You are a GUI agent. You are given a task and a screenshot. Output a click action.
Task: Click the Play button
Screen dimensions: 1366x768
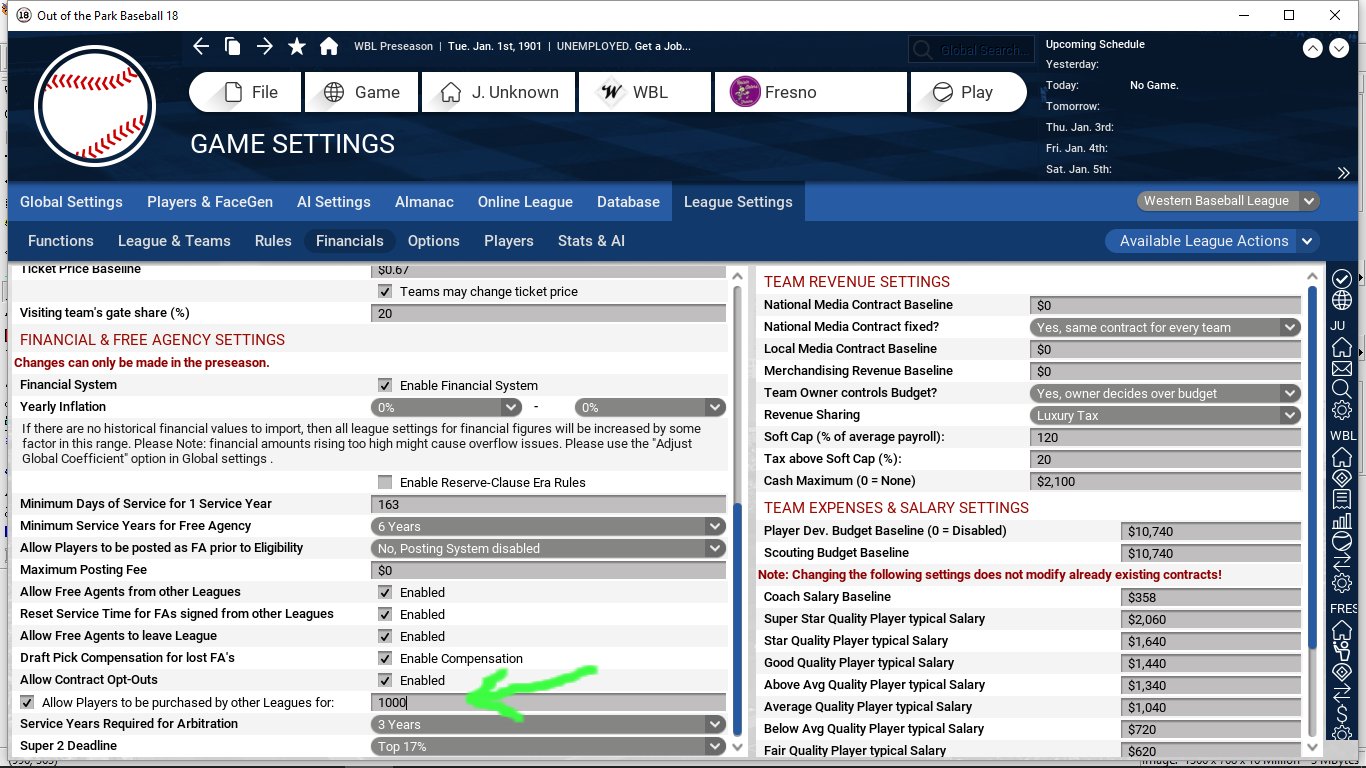[x=967, y=92]
